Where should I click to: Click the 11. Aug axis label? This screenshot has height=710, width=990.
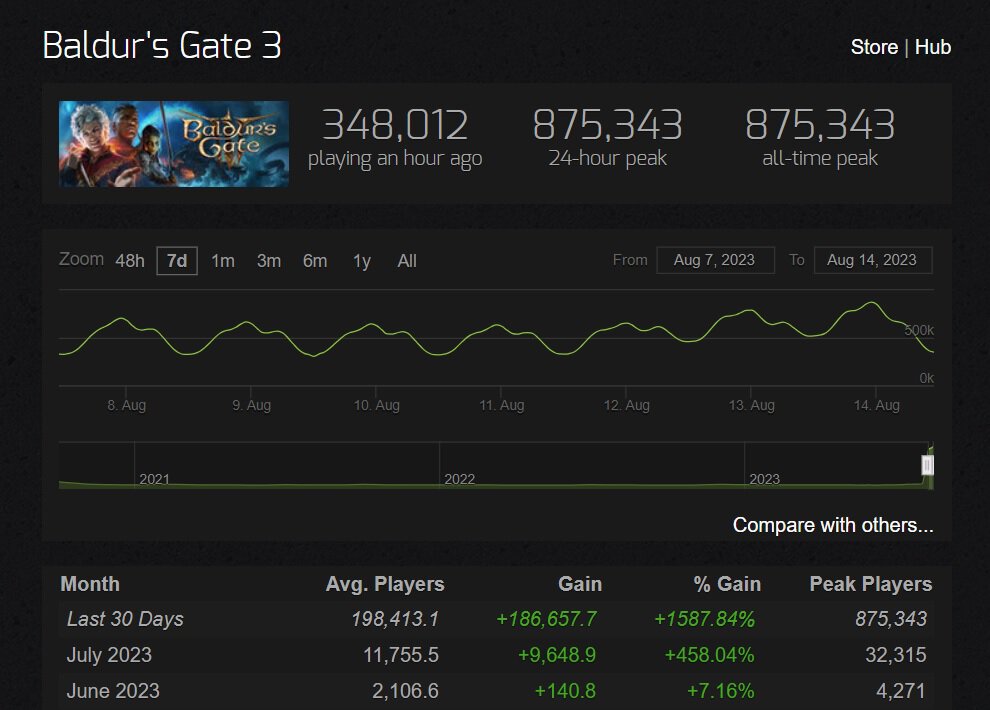pyautogui.click(x=501, y=405)
